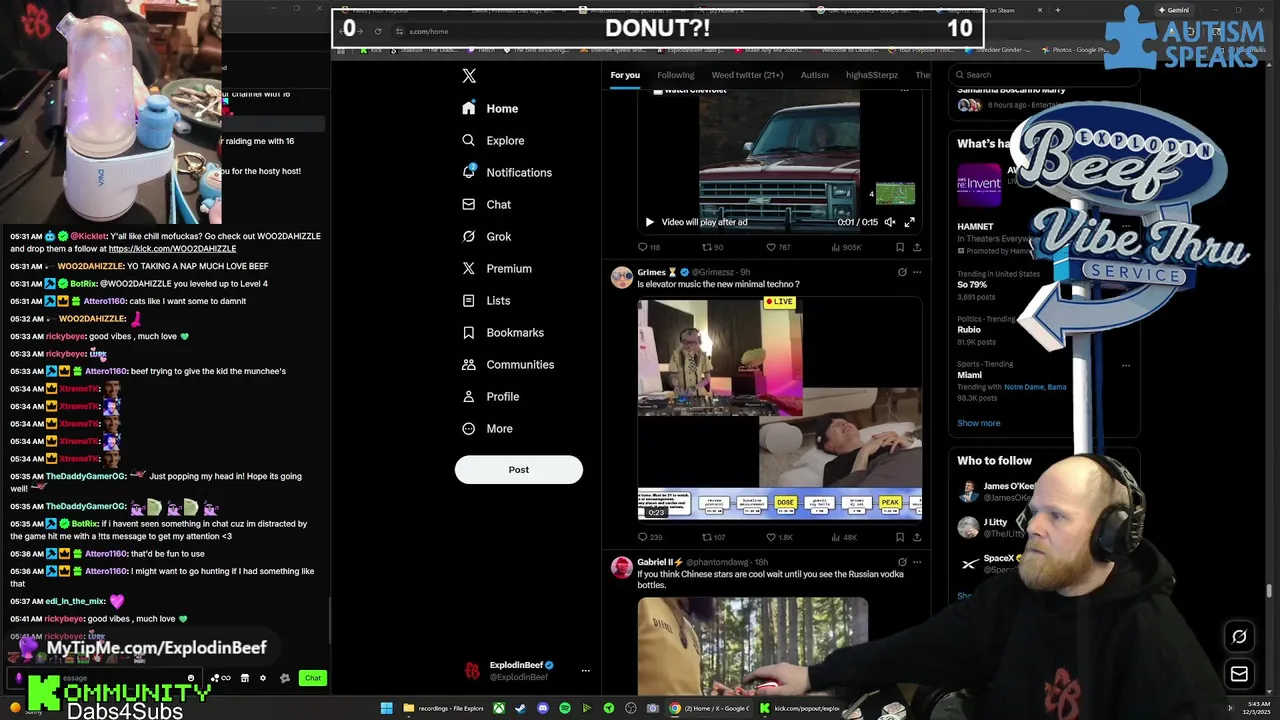Open Spotify from the taskbar
The image size is (1280, 720).
tap(564, 708)
